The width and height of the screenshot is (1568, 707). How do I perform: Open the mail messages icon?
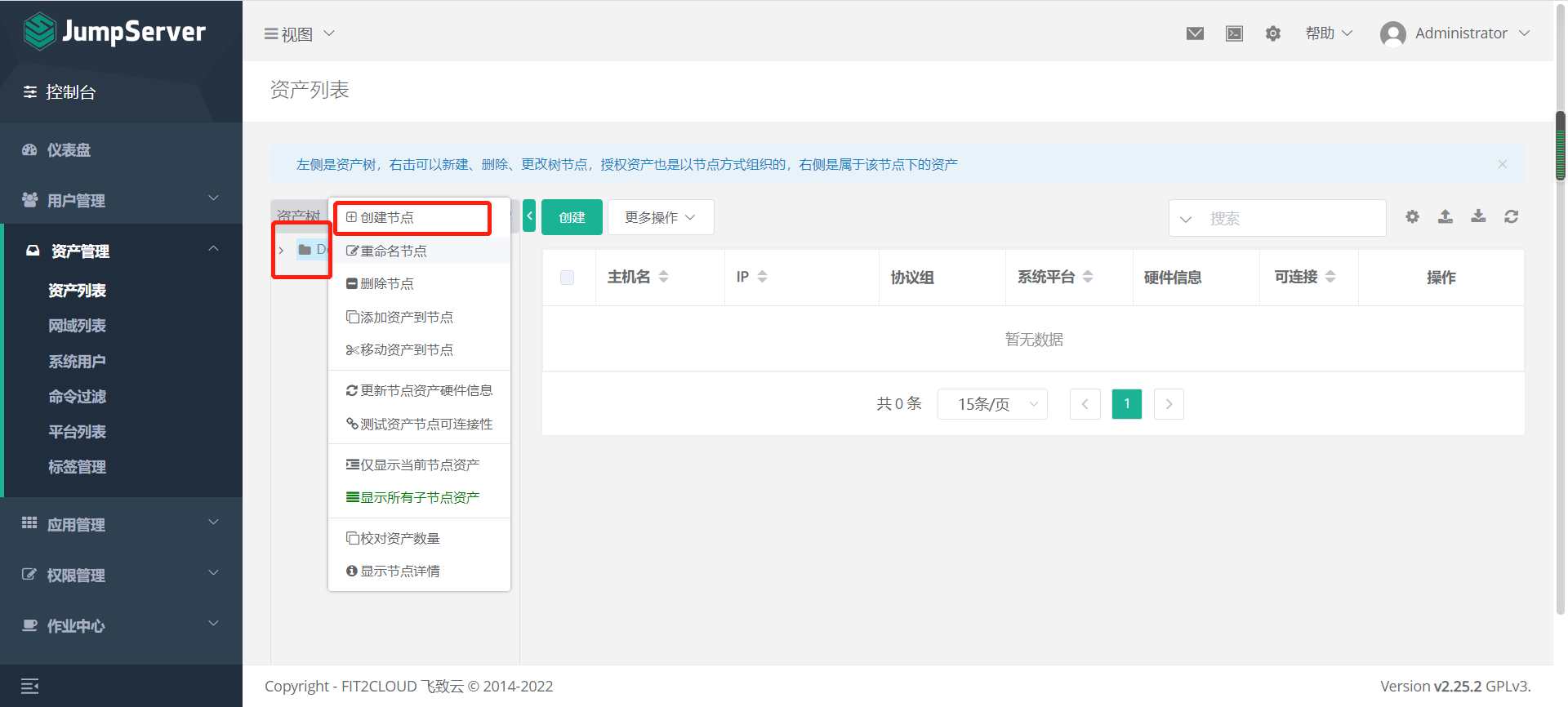pyautogui.click(x=1195, y=33)
